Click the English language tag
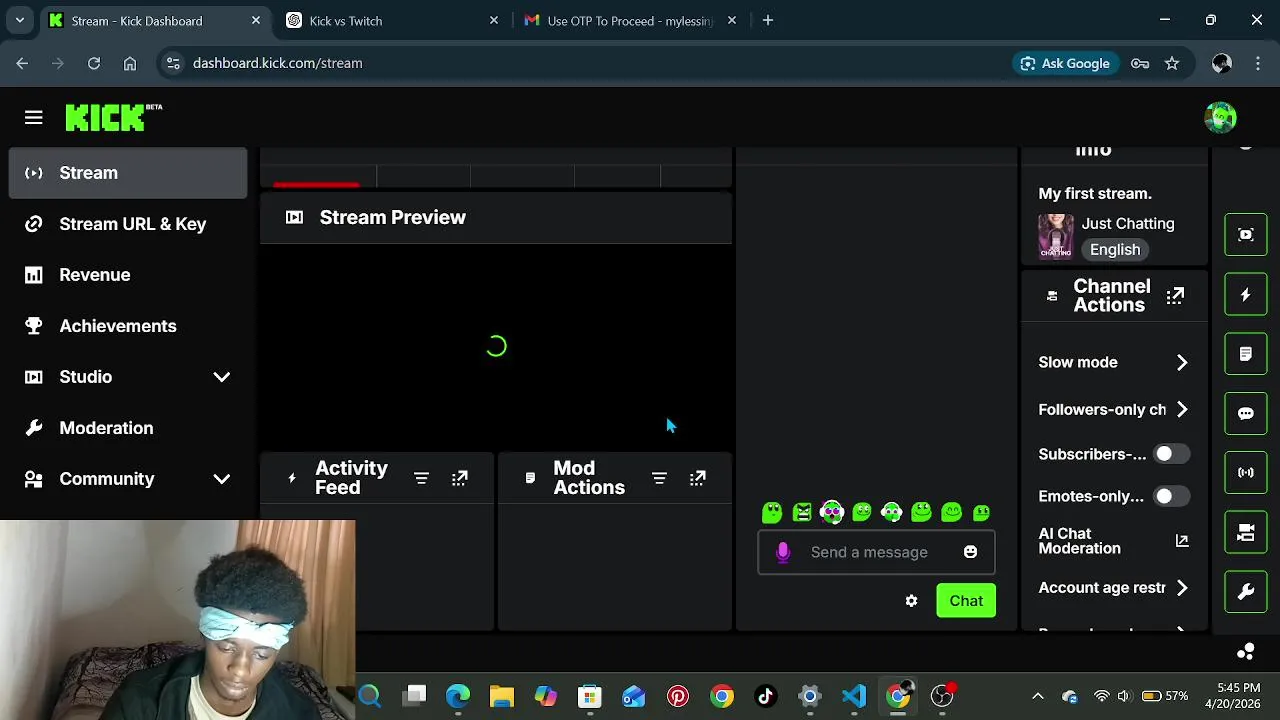Viewport: 1280px width, 720px height. pos(1115,250)
